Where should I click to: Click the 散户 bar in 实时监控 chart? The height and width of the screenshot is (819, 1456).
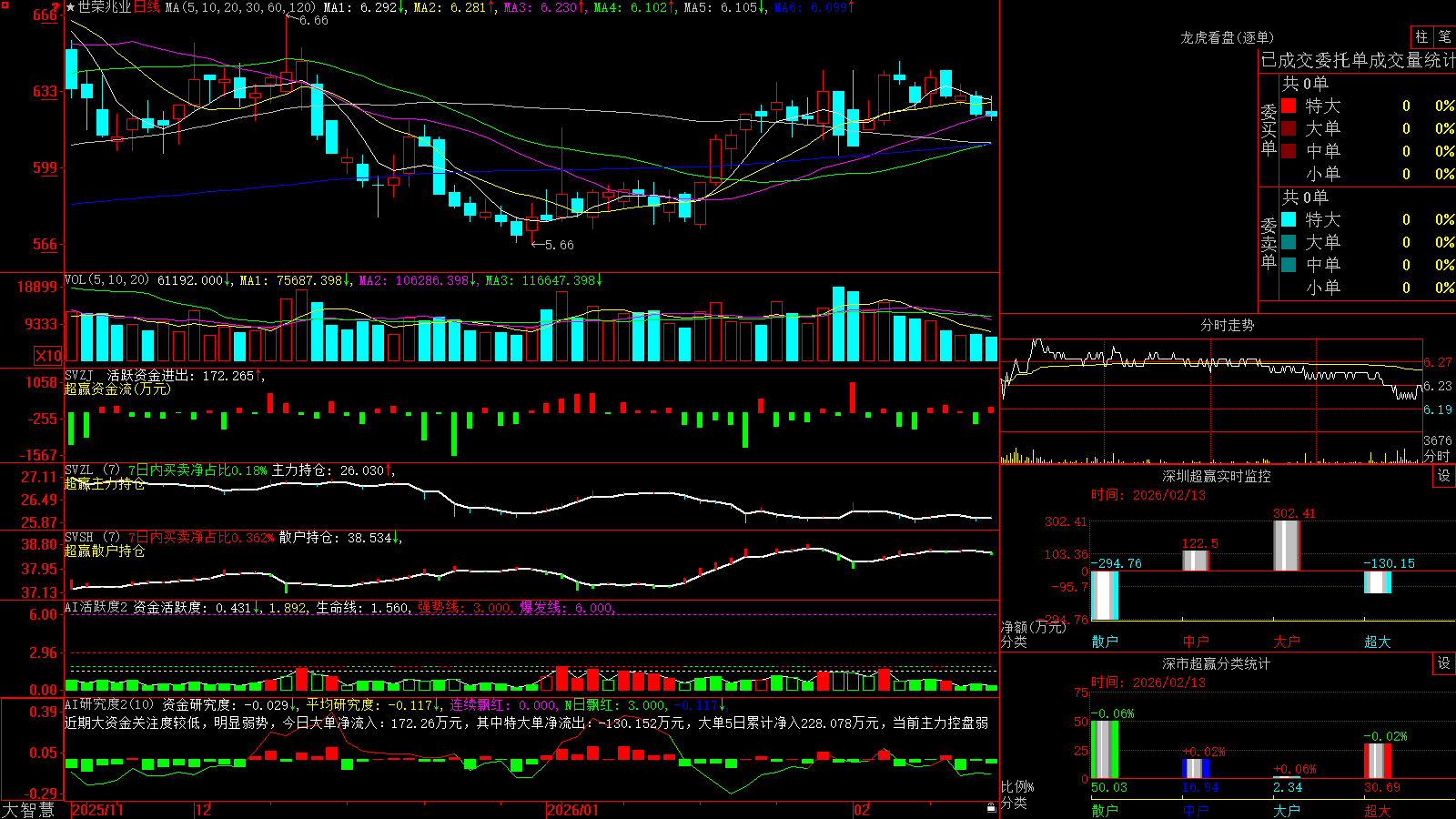point(1105,595)
